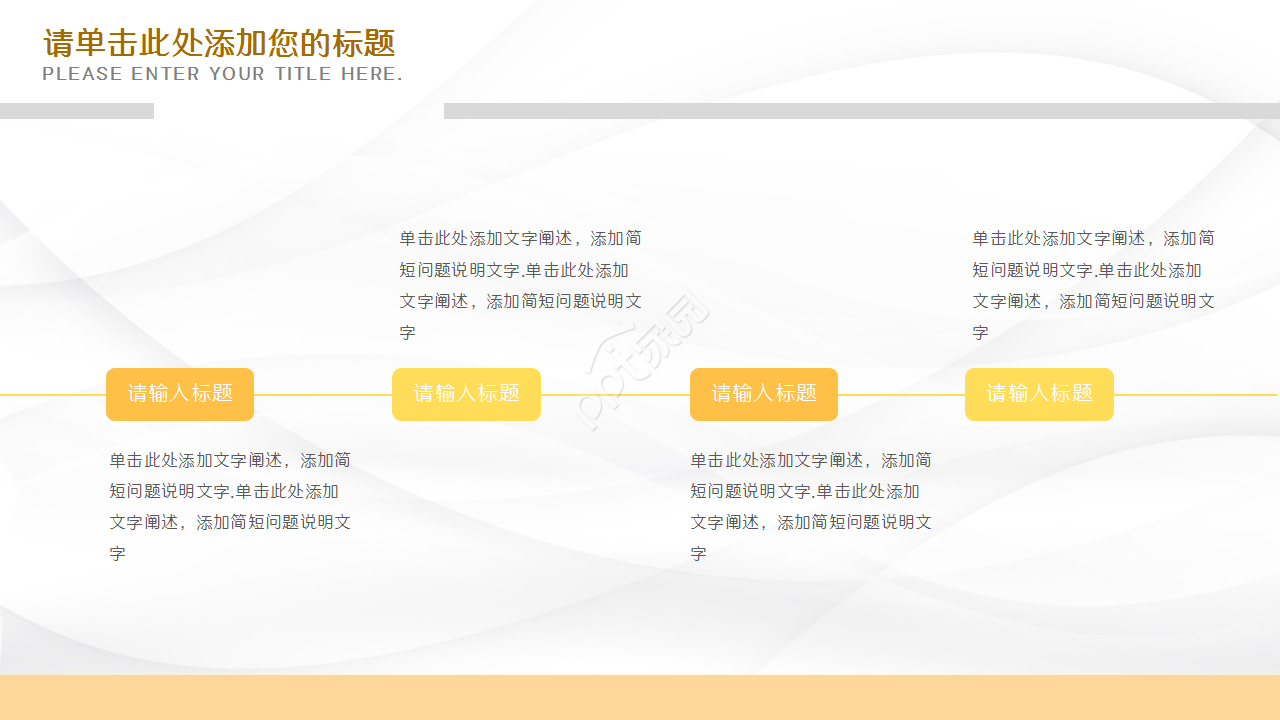1280x720 pixels.
Task: Select the paragraph above the last timeline label
Action: point(1093,285)
